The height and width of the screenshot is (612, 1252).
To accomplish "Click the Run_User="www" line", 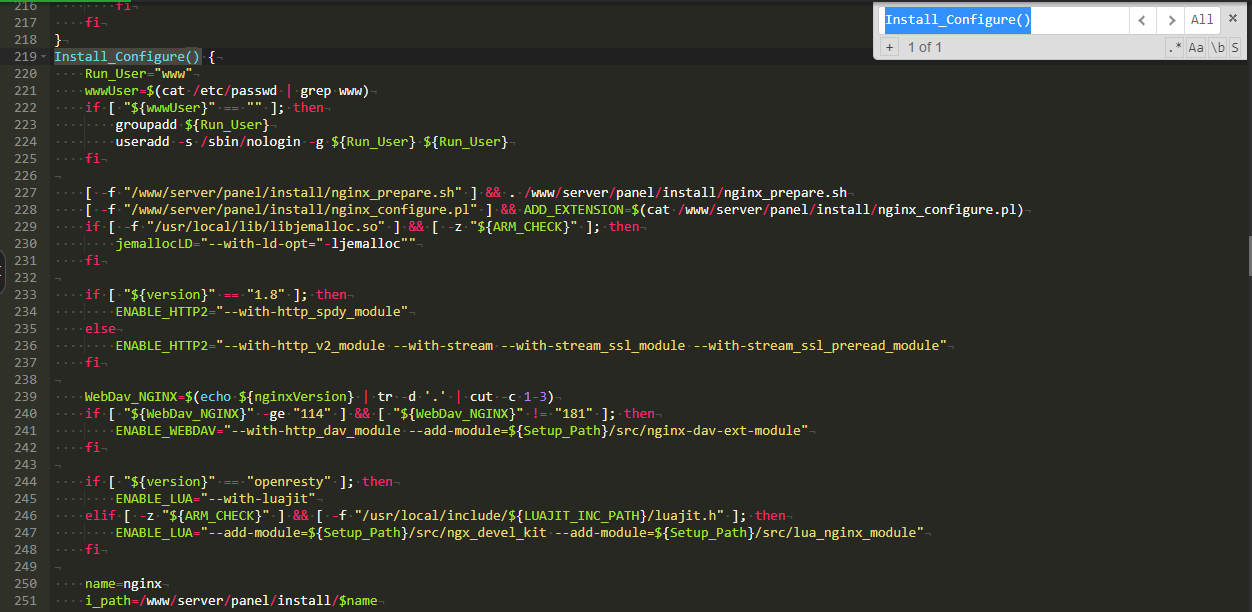I will coord(141,74).
